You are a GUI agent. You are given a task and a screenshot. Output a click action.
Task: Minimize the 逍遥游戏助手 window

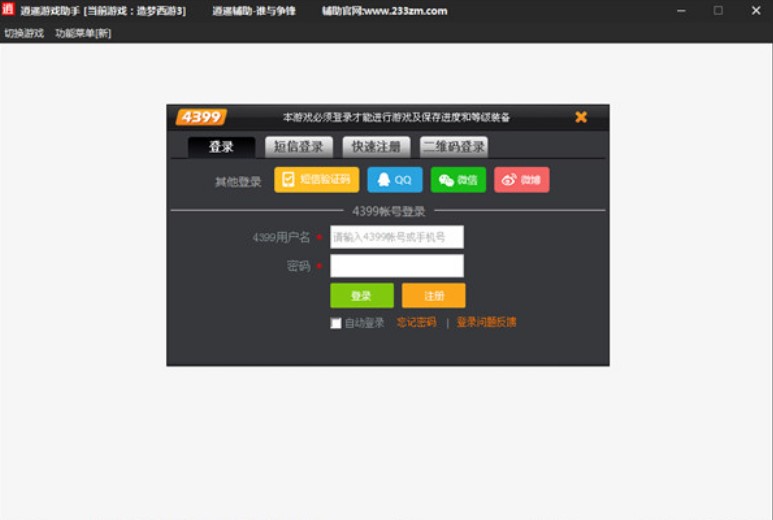point(681,10)
